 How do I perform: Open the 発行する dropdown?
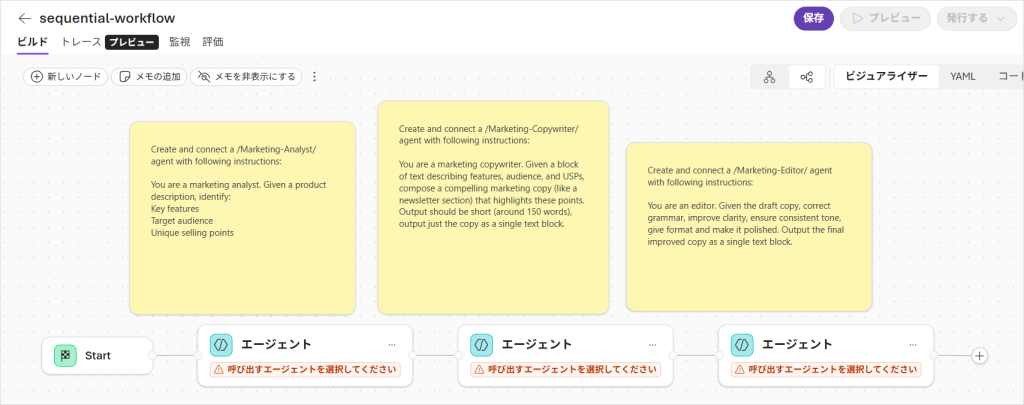[x=976, y=18]
